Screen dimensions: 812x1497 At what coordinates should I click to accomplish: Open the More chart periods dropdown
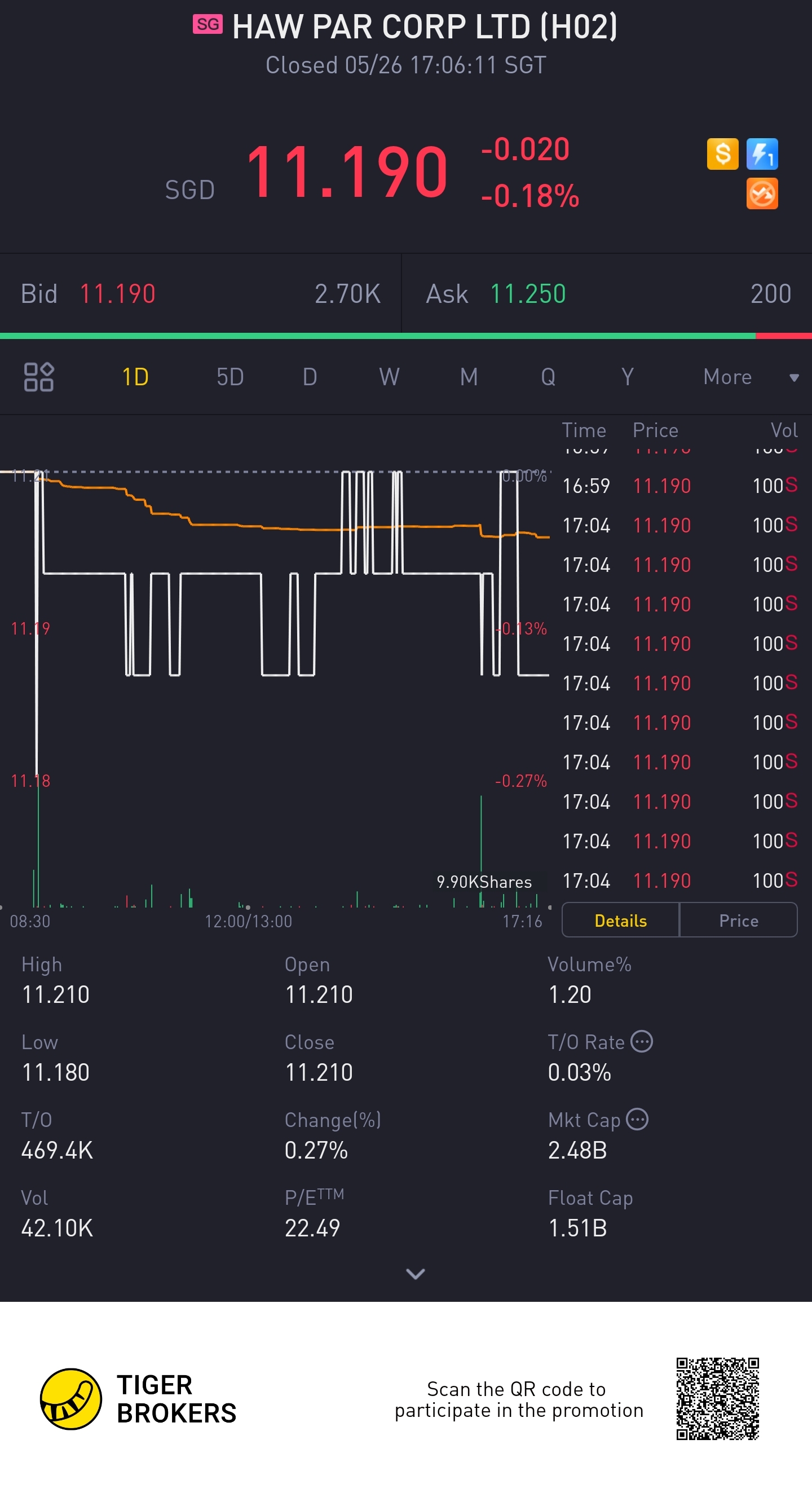tap(751, 377)
